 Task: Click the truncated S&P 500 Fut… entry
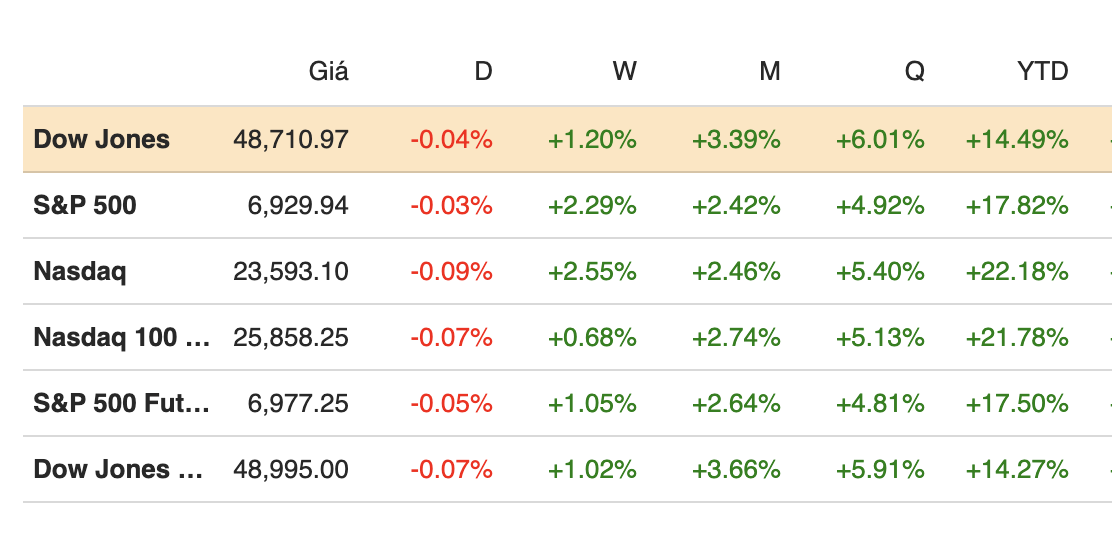pyautogui.click(x=122, y=403)
